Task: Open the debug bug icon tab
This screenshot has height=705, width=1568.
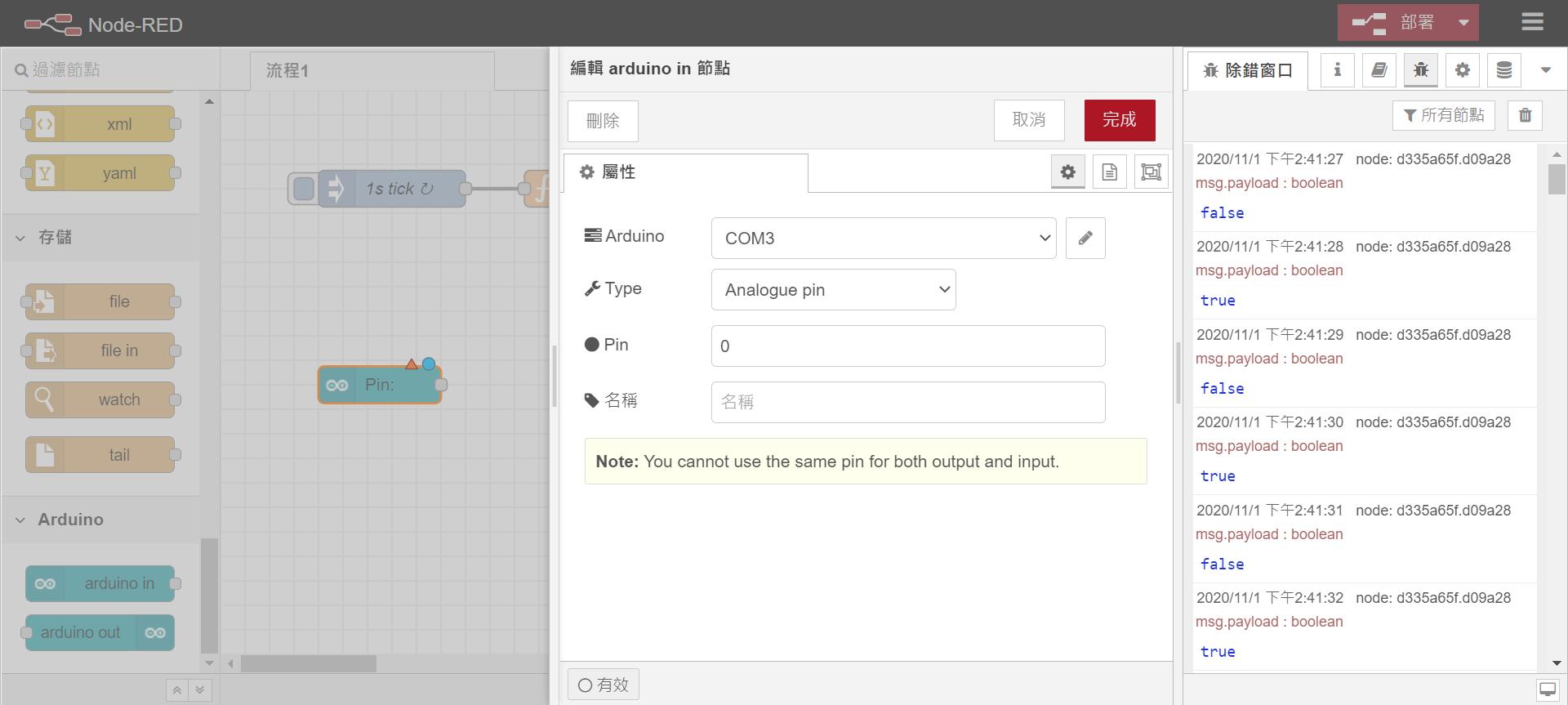Action: click(1420, 70)
